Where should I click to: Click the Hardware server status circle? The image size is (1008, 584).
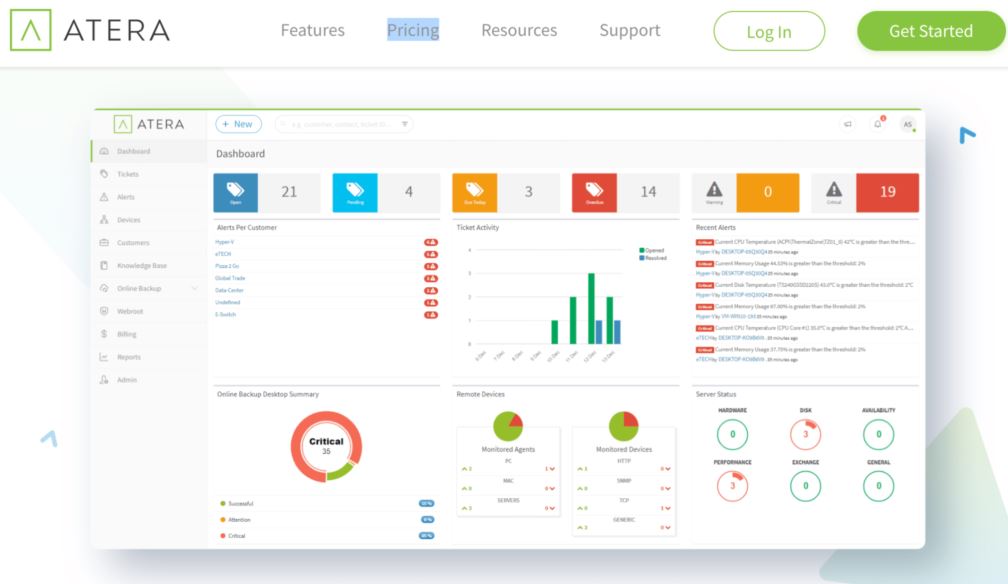point(732,434)
